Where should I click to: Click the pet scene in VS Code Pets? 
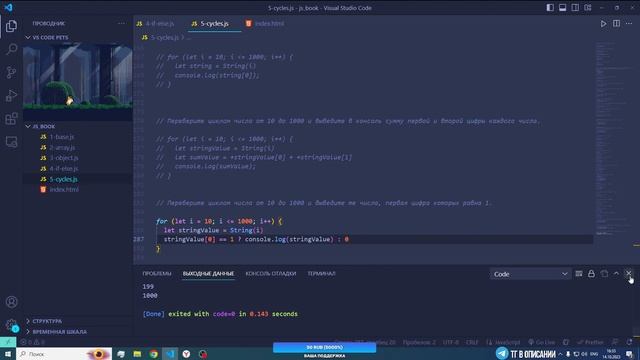(x=78, y=81)
